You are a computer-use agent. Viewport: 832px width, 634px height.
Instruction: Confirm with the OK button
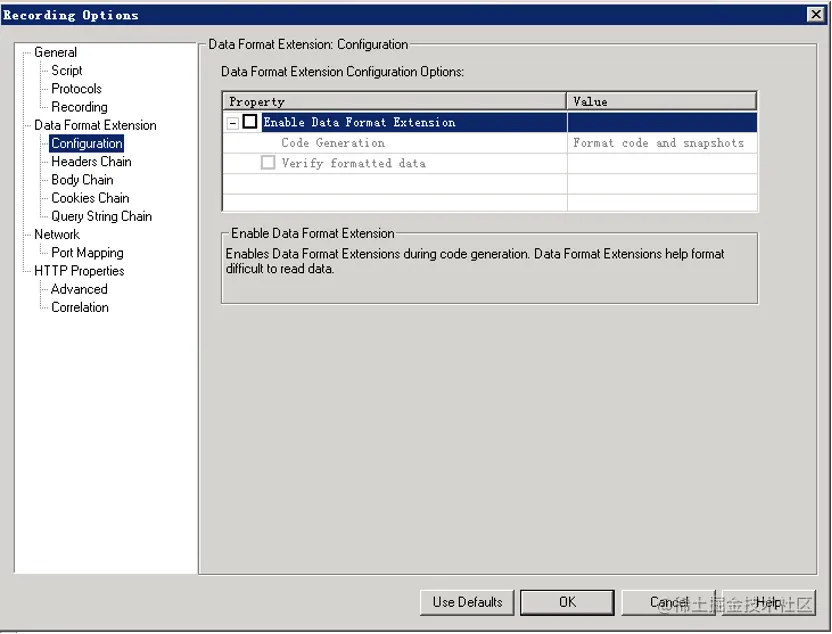pyautogui.click(x=567, y=602)
